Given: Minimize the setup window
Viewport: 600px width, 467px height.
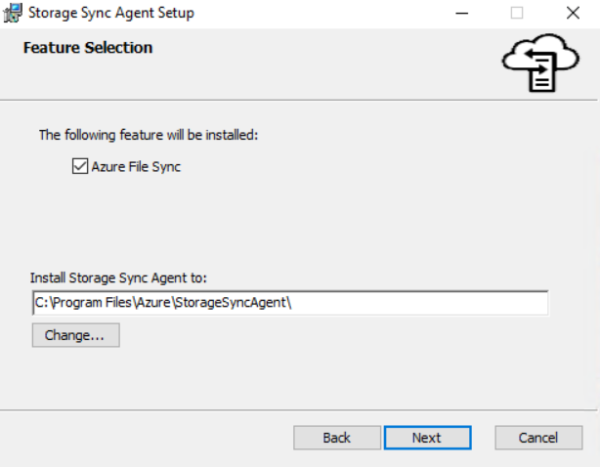Looking at the screenshot, I should point(462,13).
